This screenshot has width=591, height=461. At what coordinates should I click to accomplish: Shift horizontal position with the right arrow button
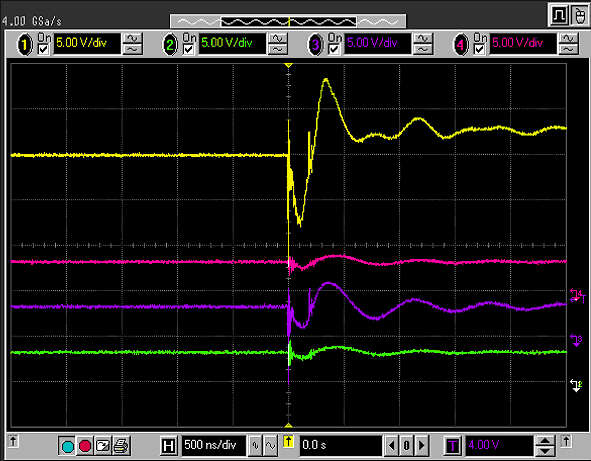pos(422,446)
